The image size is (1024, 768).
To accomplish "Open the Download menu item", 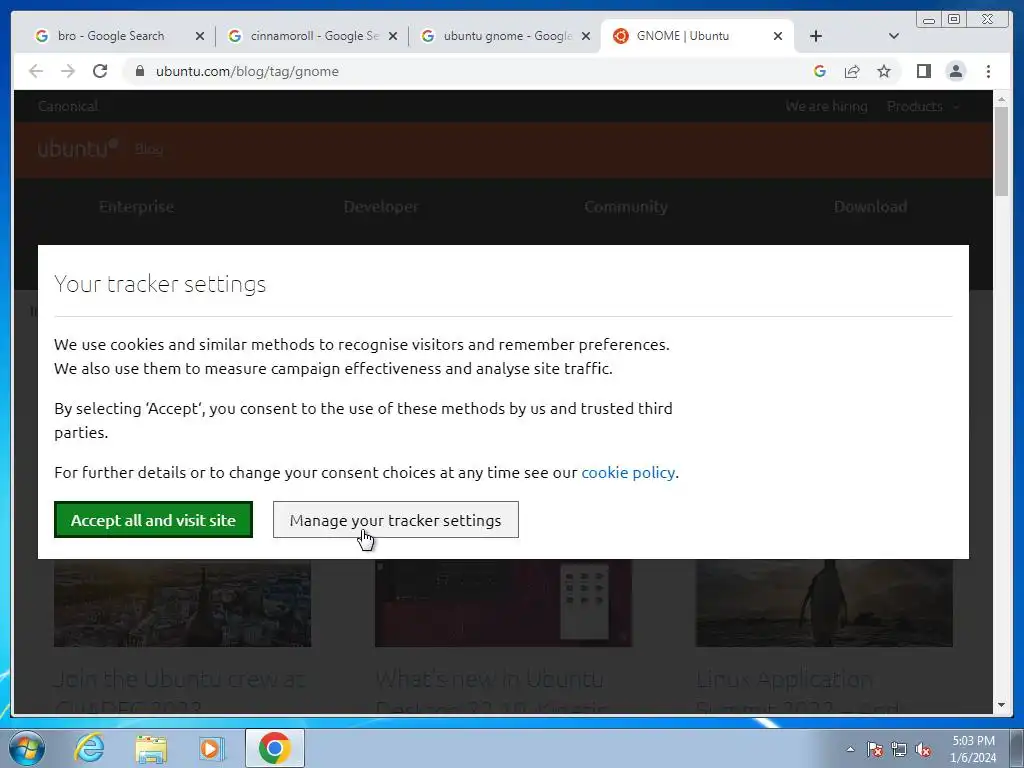I will coord(870,206).
